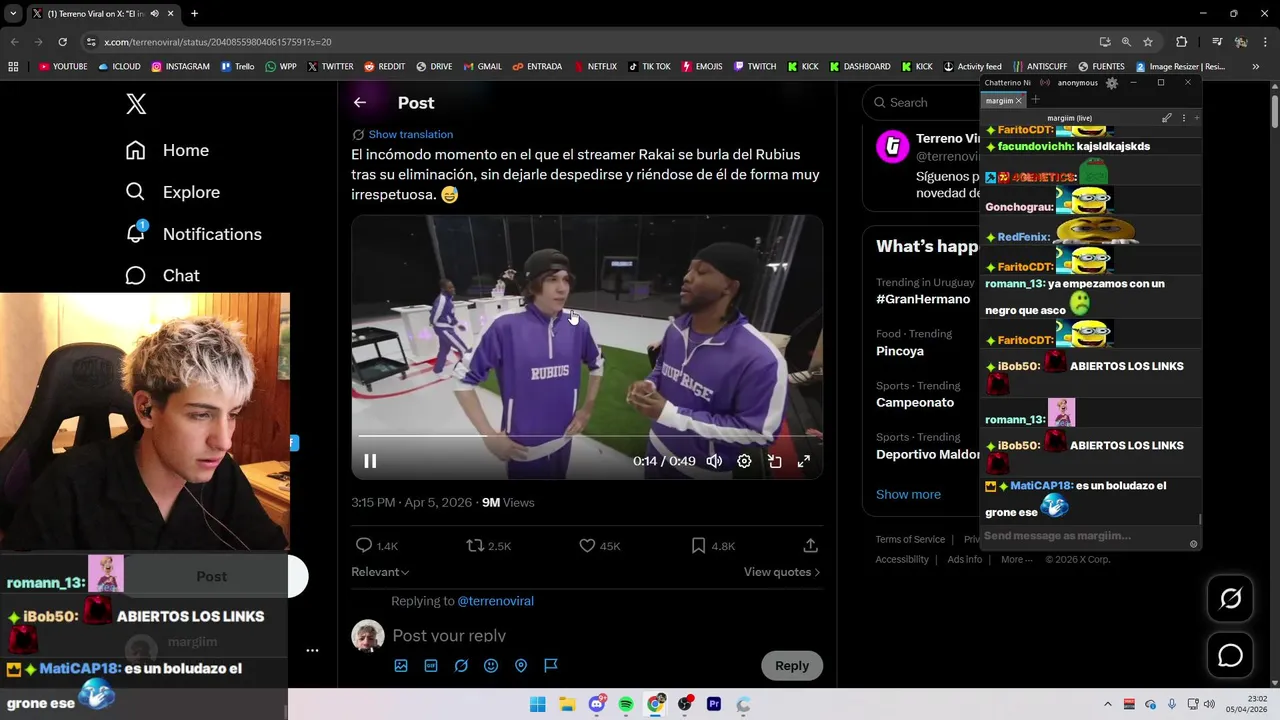Open emote picker in Chatterino input

click(x=1193, y=544)
